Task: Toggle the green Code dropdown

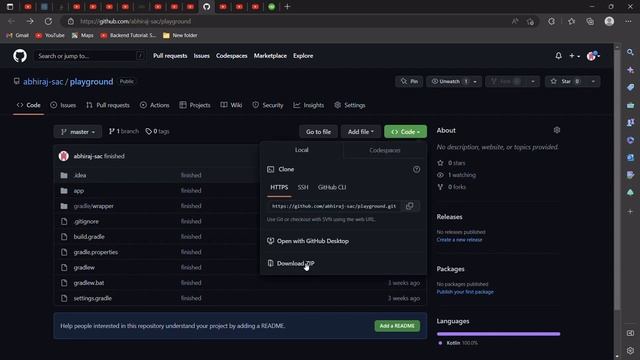Action: tap(405, 131)
